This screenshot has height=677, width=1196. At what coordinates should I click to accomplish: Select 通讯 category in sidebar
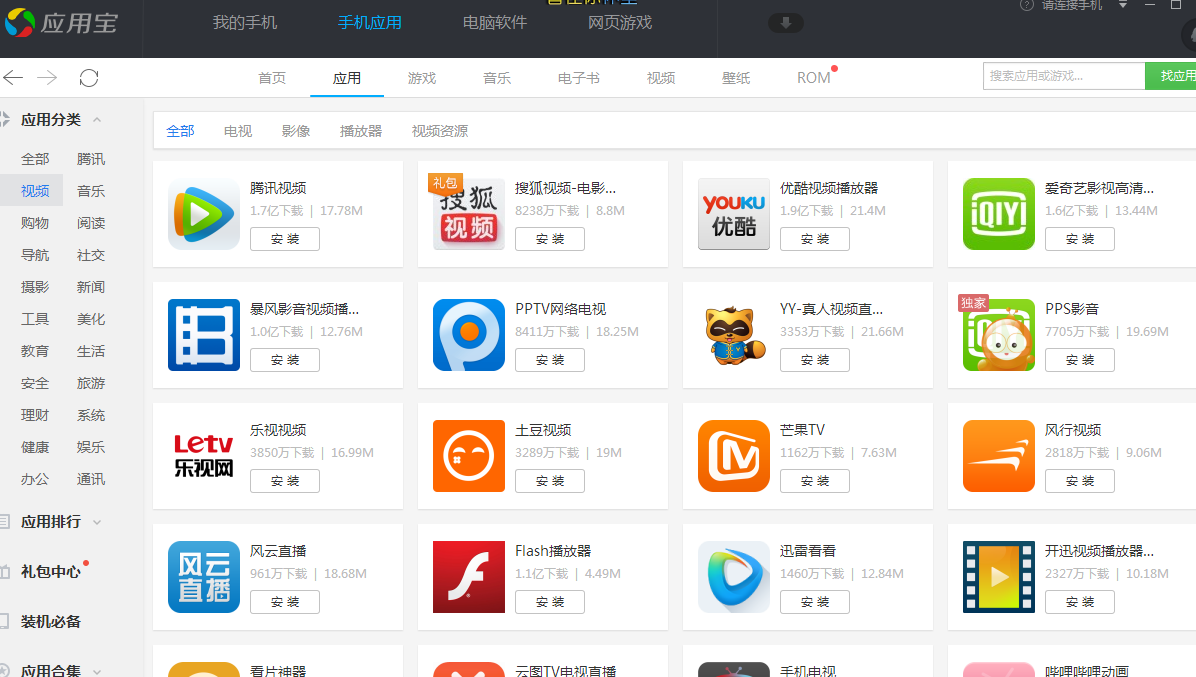click(91, 480)
